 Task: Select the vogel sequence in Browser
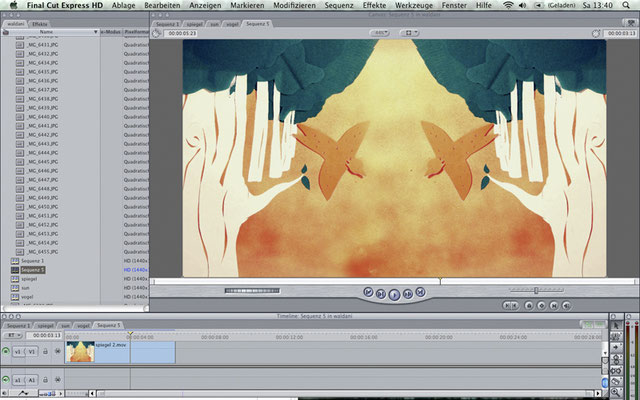27,297
